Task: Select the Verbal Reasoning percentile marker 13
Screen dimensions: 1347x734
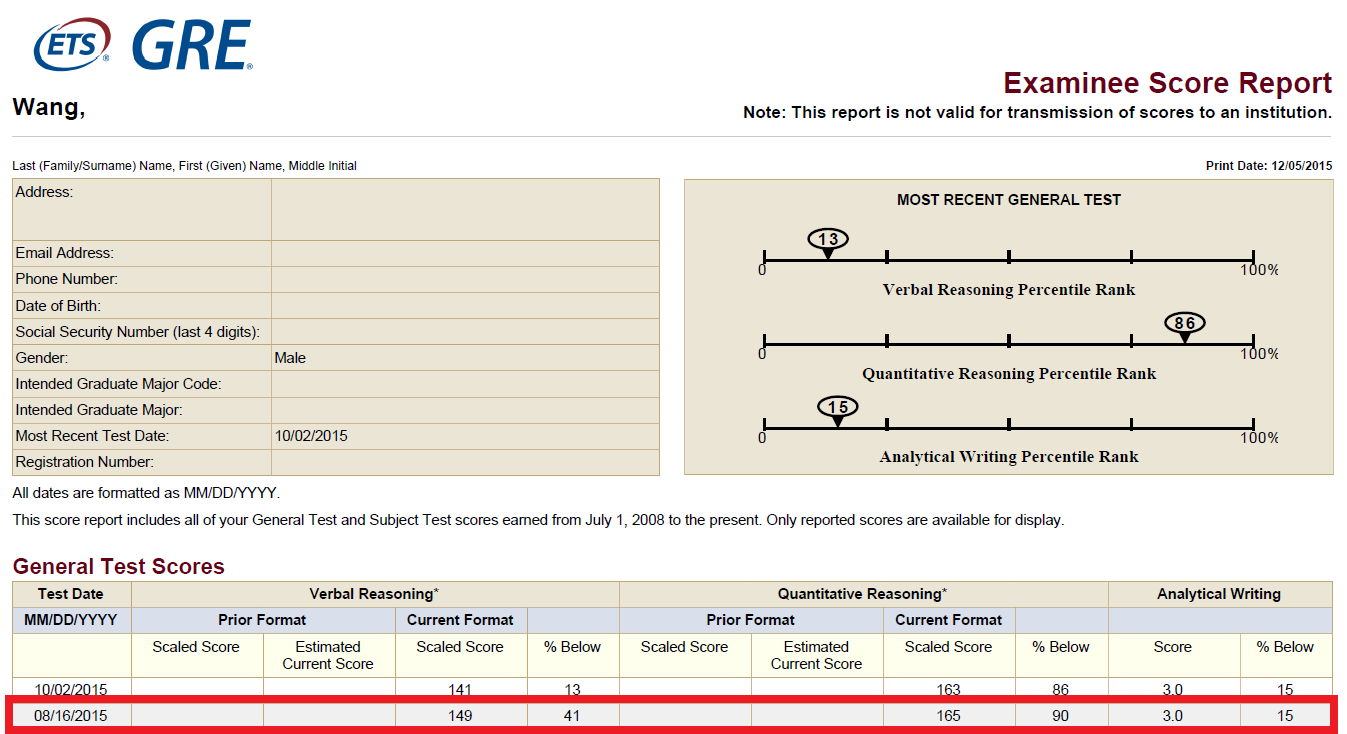Action: click(828, 243)
